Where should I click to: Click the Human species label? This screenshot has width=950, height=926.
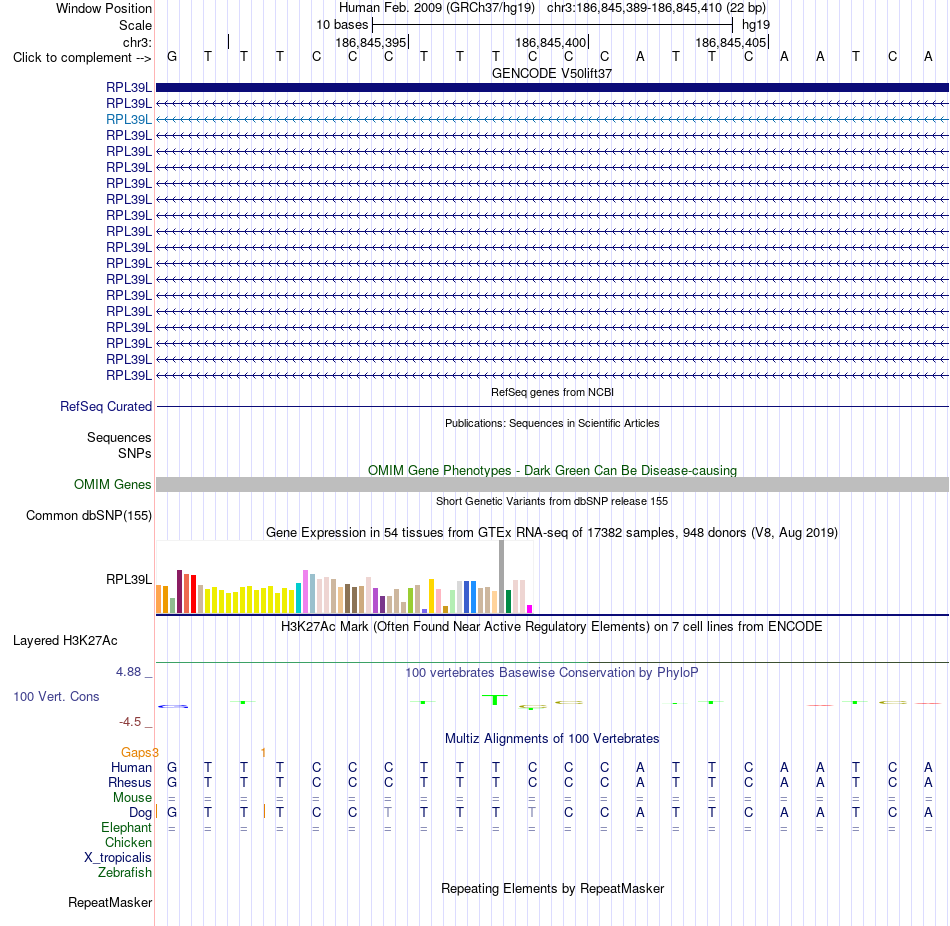point(131,768)
